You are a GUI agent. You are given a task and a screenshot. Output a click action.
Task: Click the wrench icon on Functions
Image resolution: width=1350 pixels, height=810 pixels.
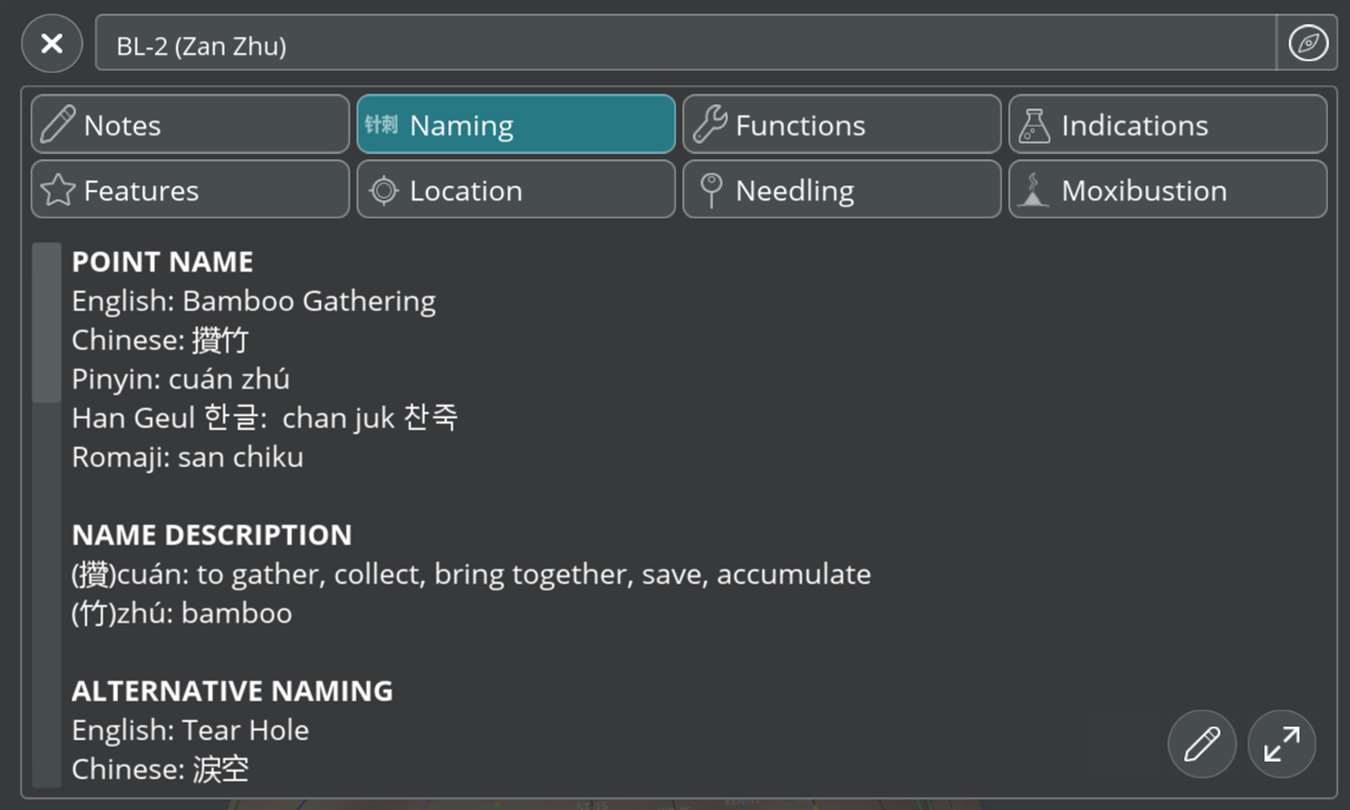tap(709, 125)
